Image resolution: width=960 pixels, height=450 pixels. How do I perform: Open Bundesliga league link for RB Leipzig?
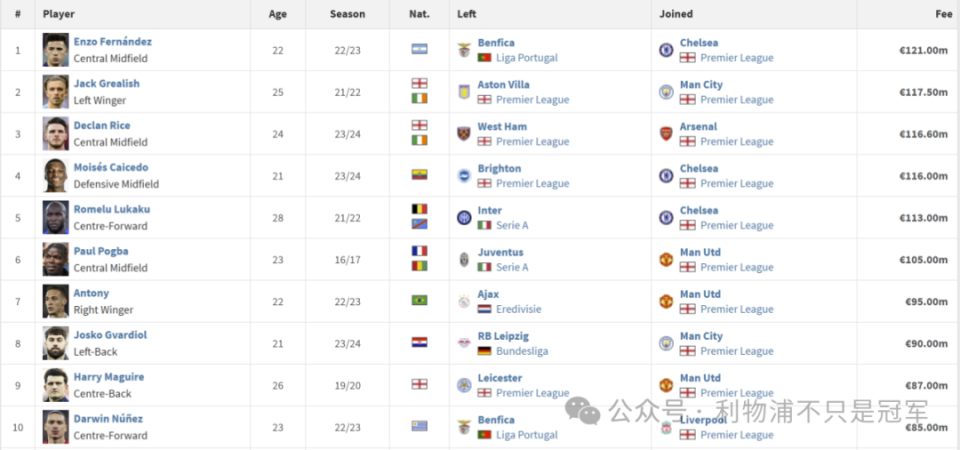[522, 351]
